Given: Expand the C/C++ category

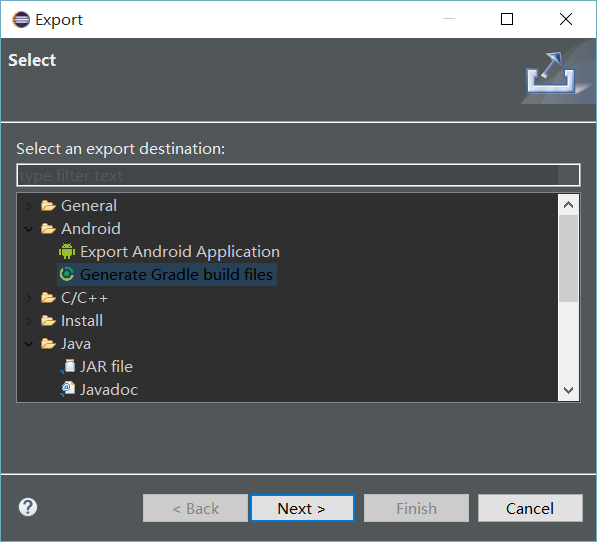Looking at the screenshot, I should pyautogui.click(x=29, y=298).
